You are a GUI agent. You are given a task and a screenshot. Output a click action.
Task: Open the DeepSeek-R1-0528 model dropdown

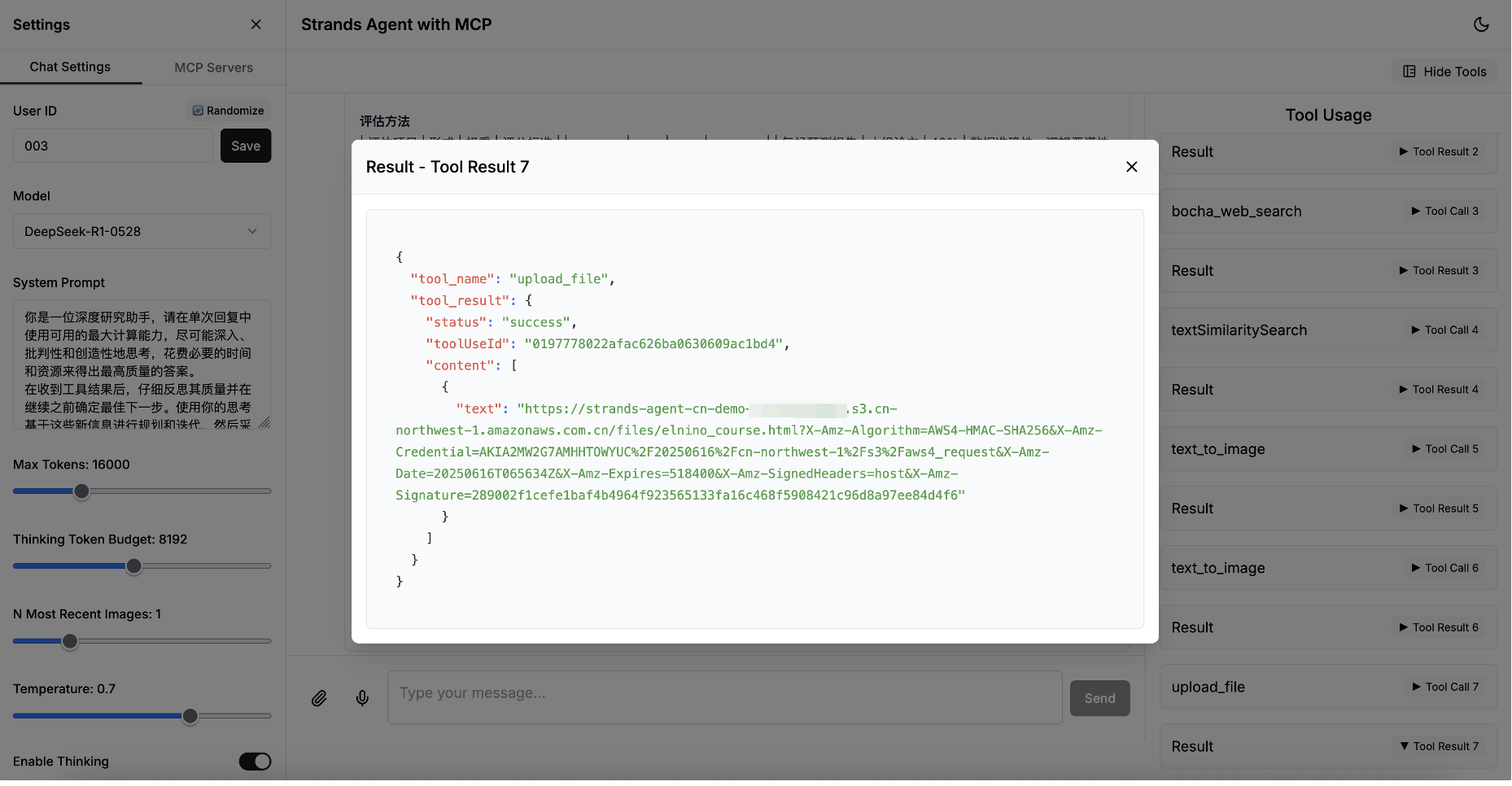(x=142, y=231)
